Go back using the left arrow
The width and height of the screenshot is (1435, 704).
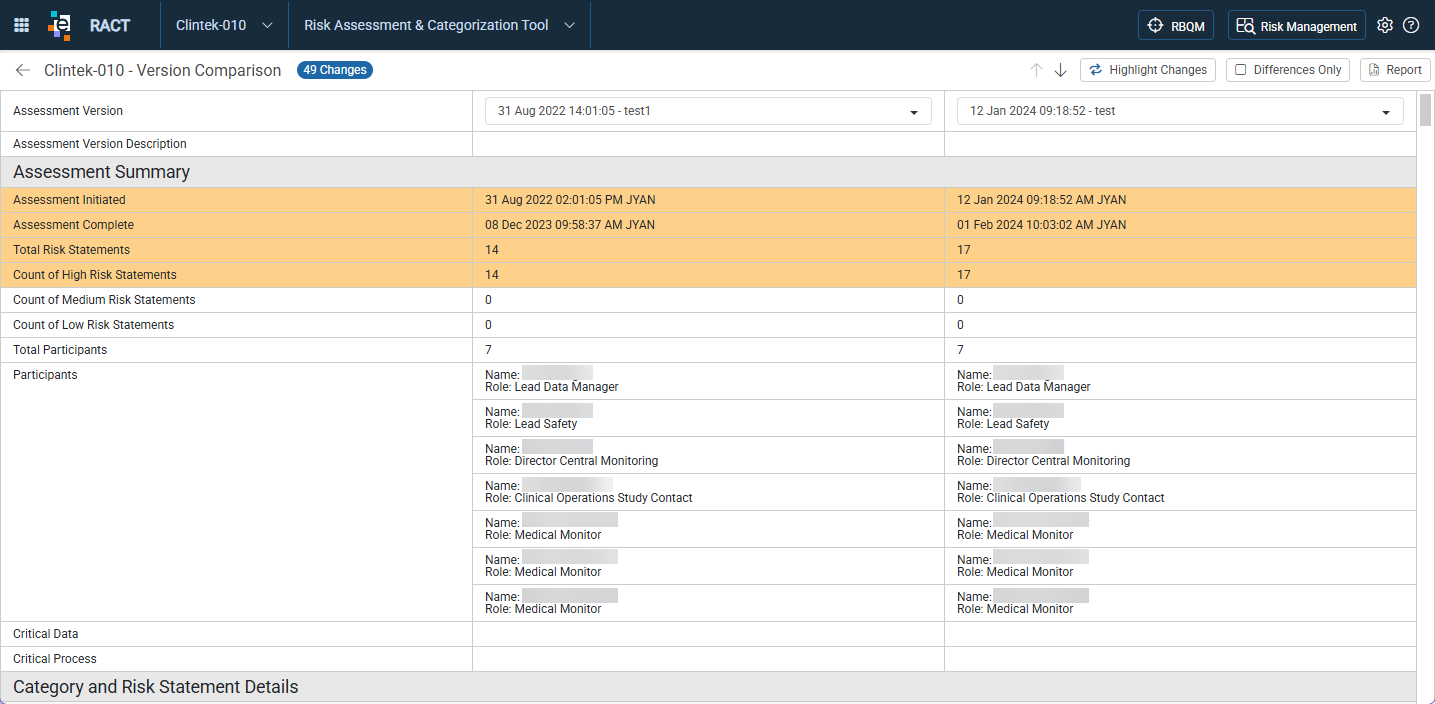(x=22, y=70)
